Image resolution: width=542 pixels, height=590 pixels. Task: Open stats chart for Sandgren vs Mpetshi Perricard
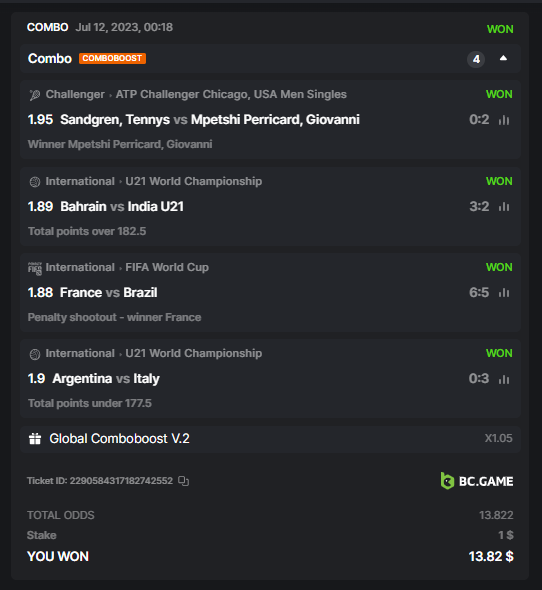pyautogui.click(x=504, y=120)
